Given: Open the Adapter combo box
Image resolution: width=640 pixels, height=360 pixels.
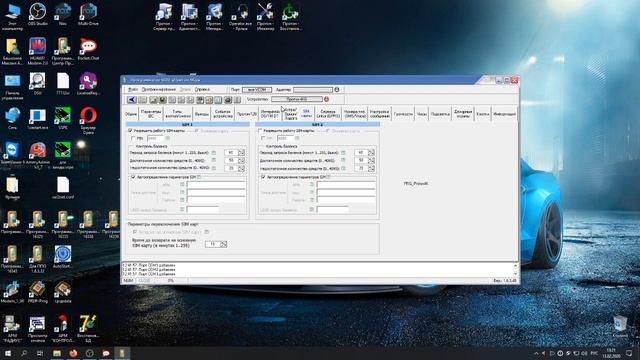Looking at the screenshot, I should point(313,89).
